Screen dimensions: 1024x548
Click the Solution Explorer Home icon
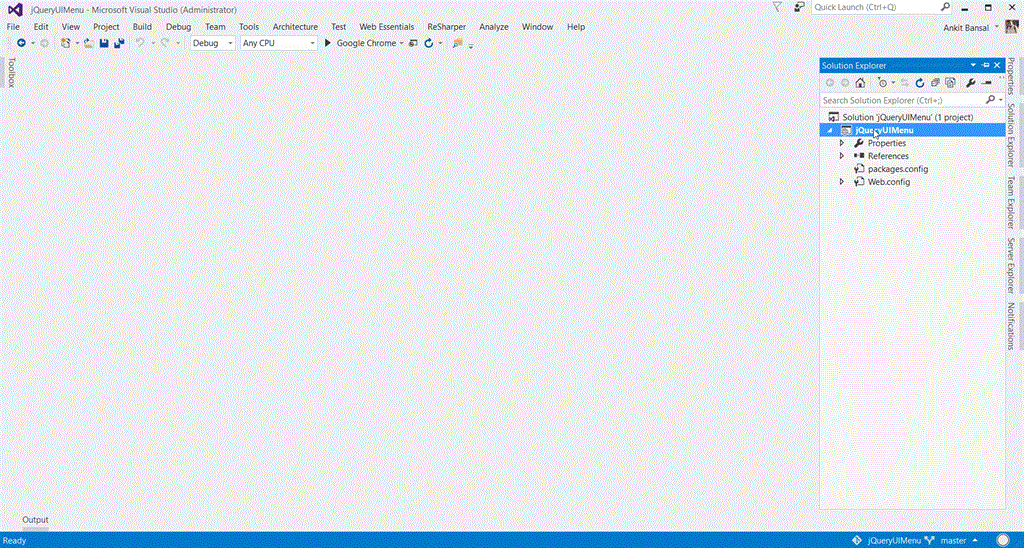click(860, 83)
